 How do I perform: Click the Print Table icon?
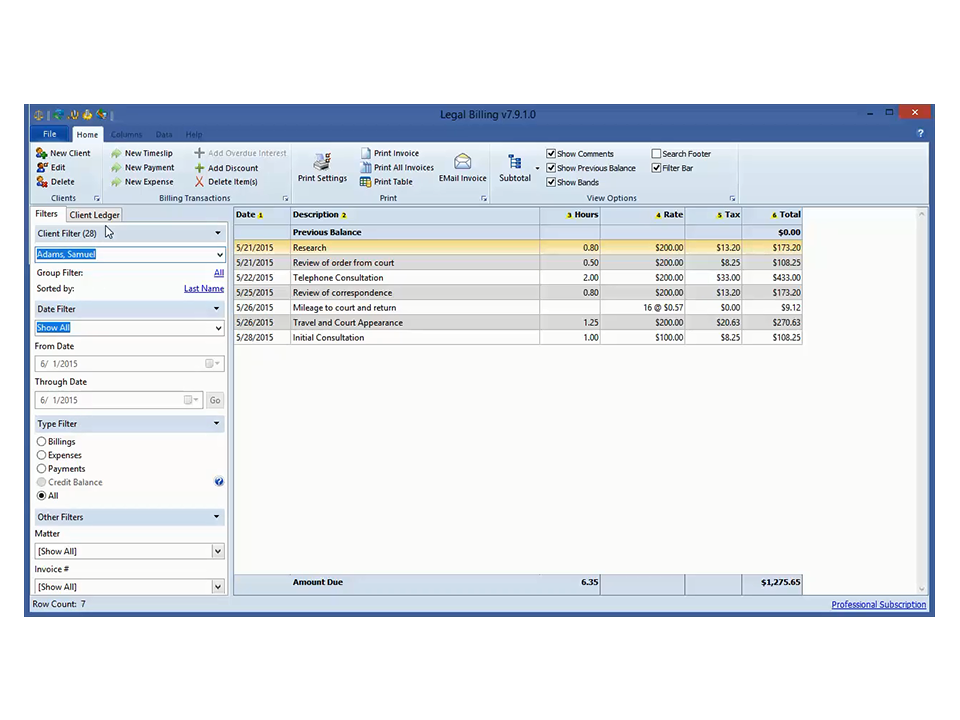coord(366,182)
